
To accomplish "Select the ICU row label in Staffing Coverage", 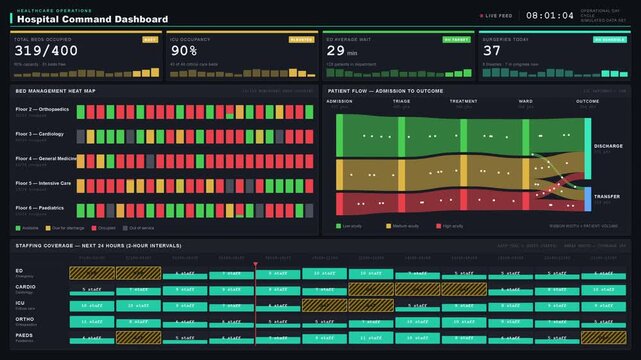I will (x=20, y=303).
